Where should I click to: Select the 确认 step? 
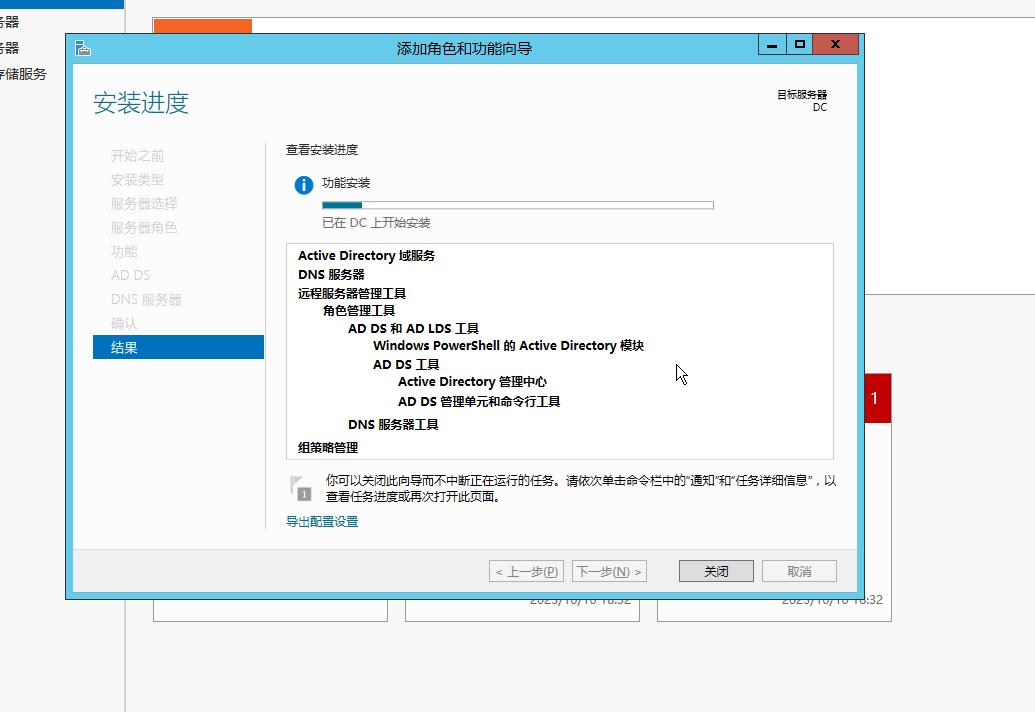[124, 323]
